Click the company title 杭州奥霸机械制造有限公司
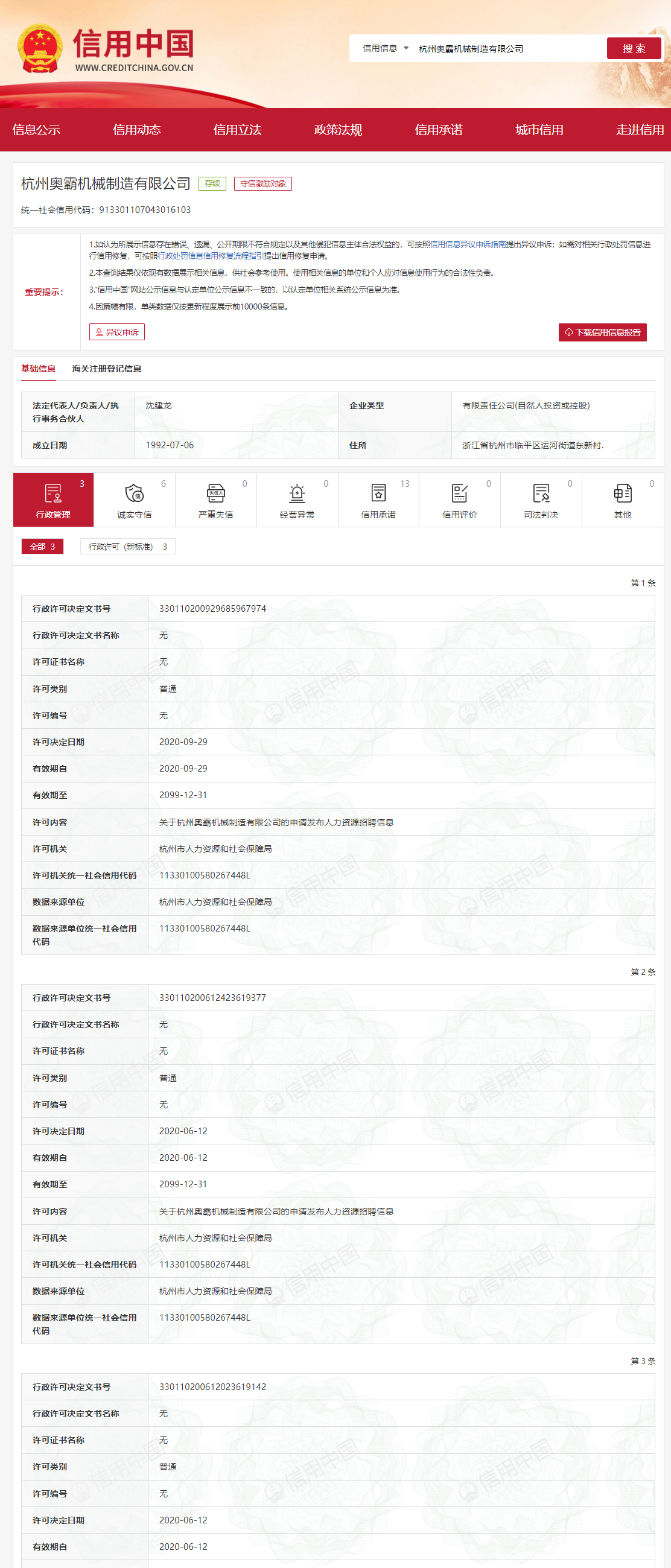Screen dimensions: 671x1568 [106, 183]
